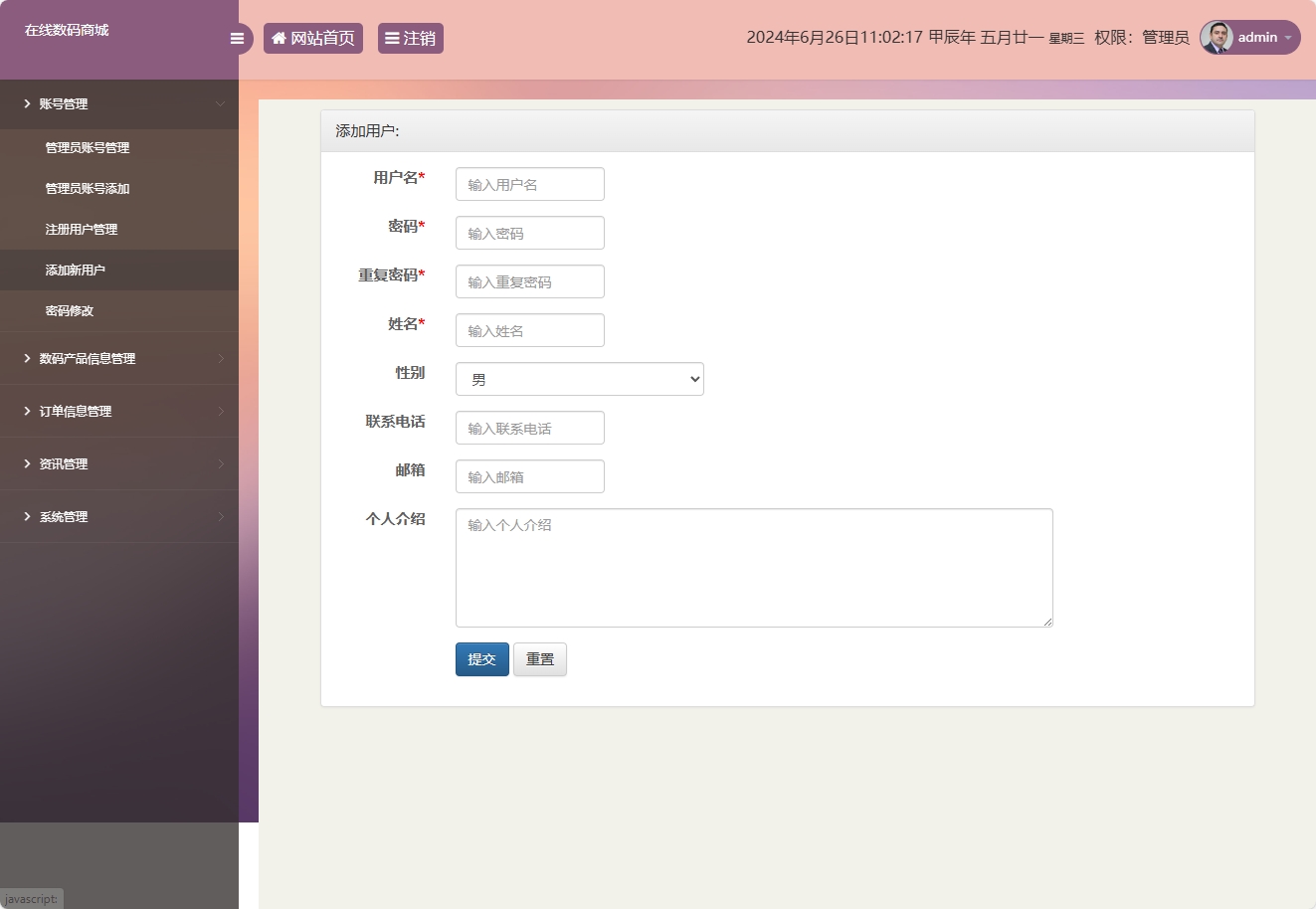This screenshot has height=909, width=1316.
Task: Click the arrow icon beside 资讯管理
Action: (x=221, y=463)
